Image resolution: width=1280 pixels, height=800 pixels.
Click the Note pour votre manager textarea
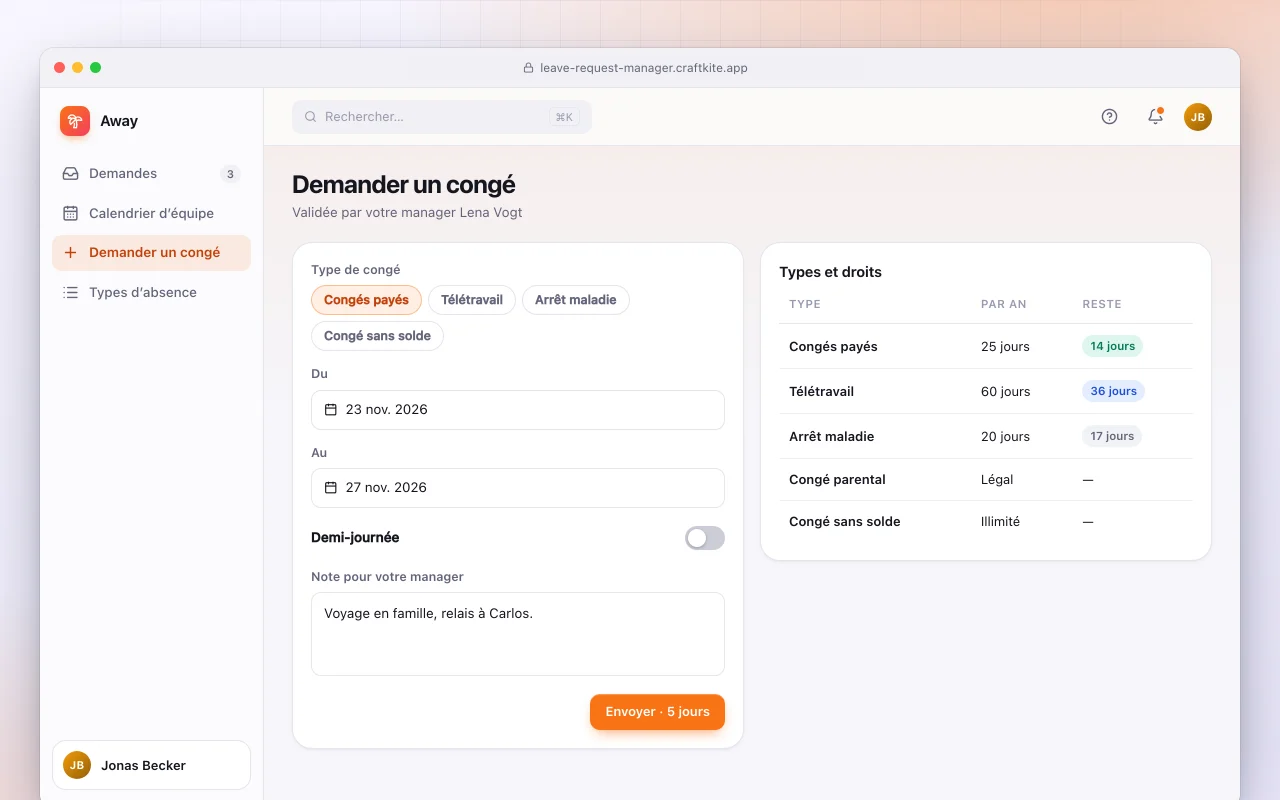pyautogui.click(x=518, y=634)
